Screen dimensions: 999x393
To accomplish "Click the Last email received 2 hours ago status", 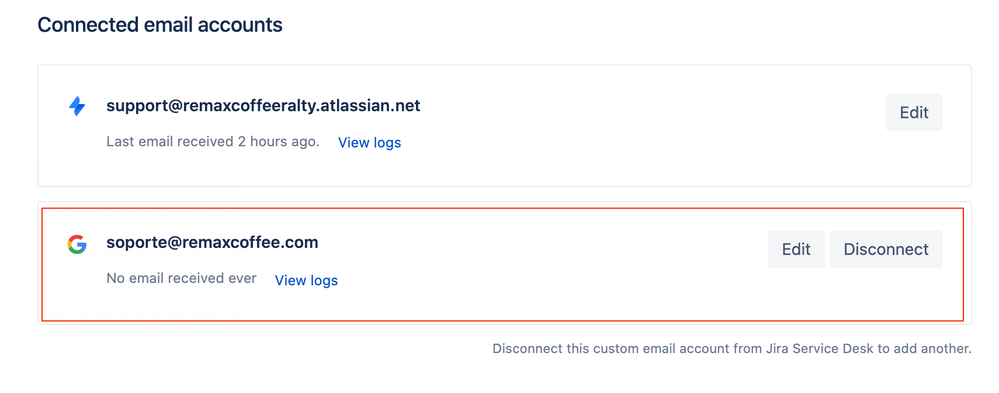I will [213, 141].
